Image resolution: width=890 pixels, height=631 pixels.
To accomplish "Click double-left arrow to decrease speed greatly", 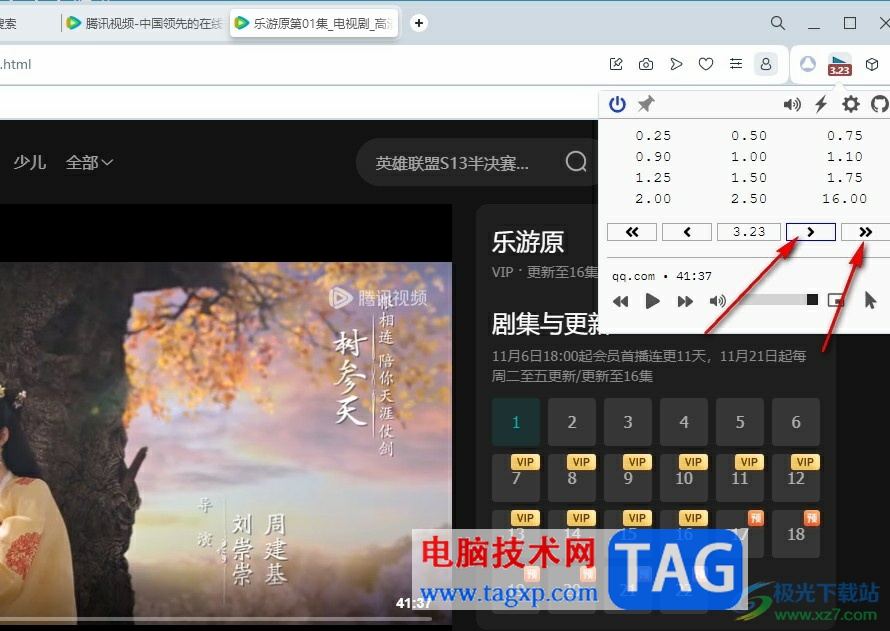I will tap(632, 232).
